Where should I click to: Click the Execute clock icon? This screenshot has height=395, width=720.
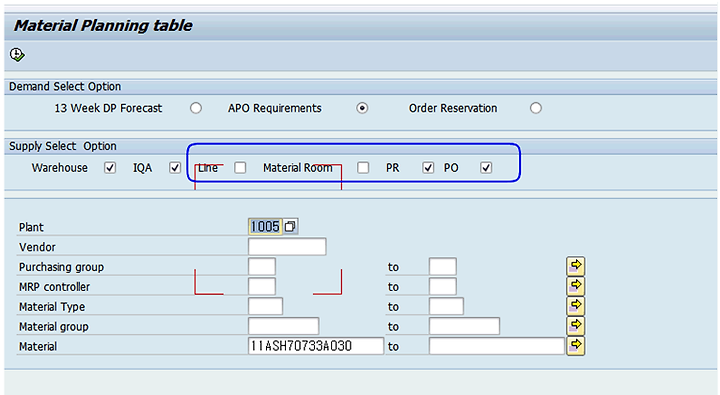coord(17,55)
